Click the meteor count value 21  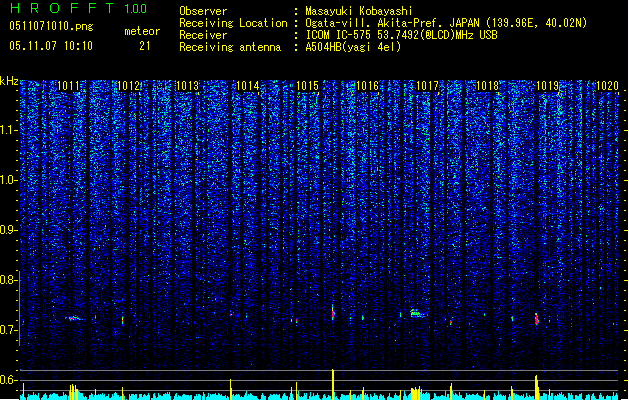pyautogui.click(x=144, y=46)
